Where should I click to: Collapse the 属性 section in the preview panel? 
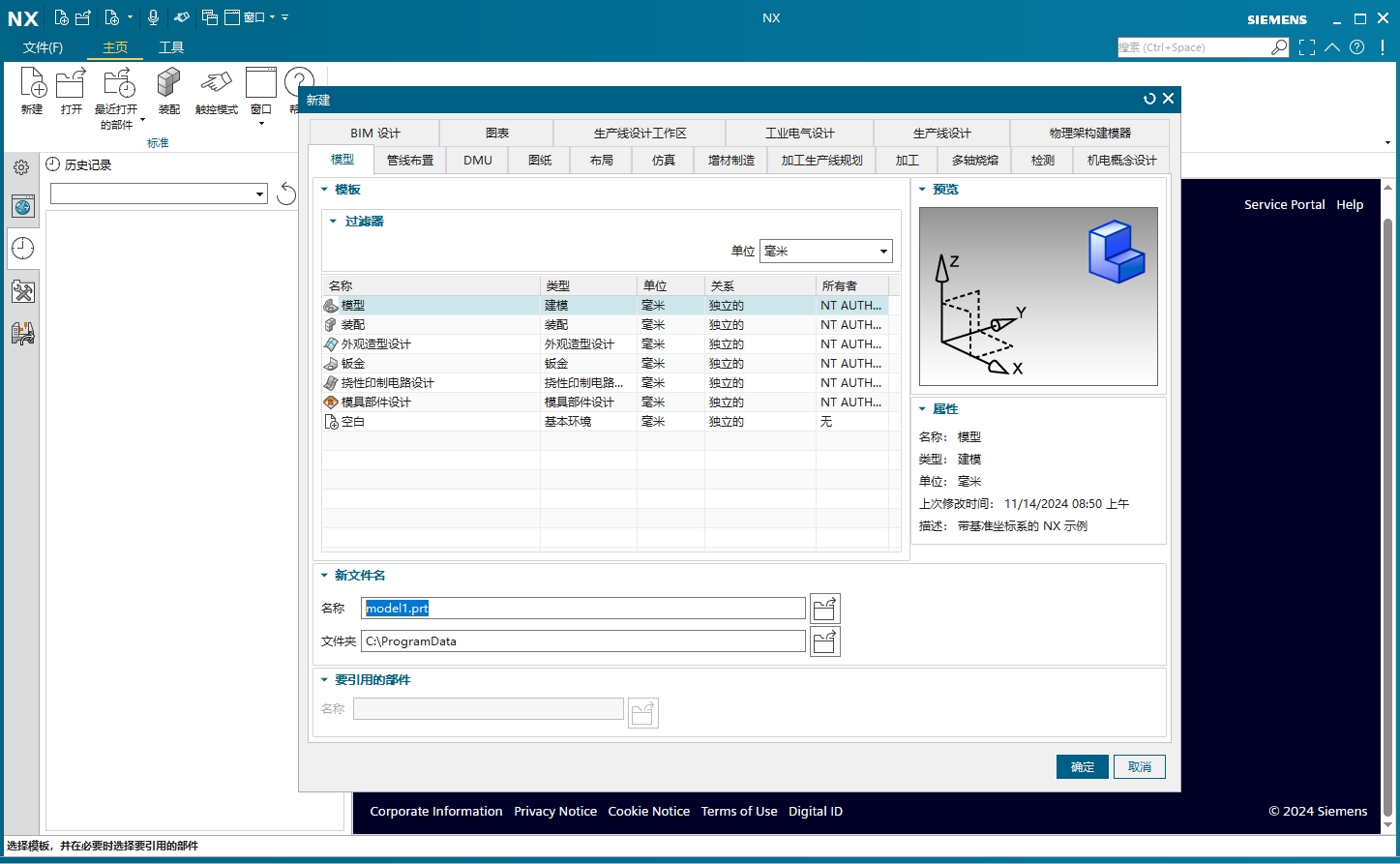[x=924, y=408]
